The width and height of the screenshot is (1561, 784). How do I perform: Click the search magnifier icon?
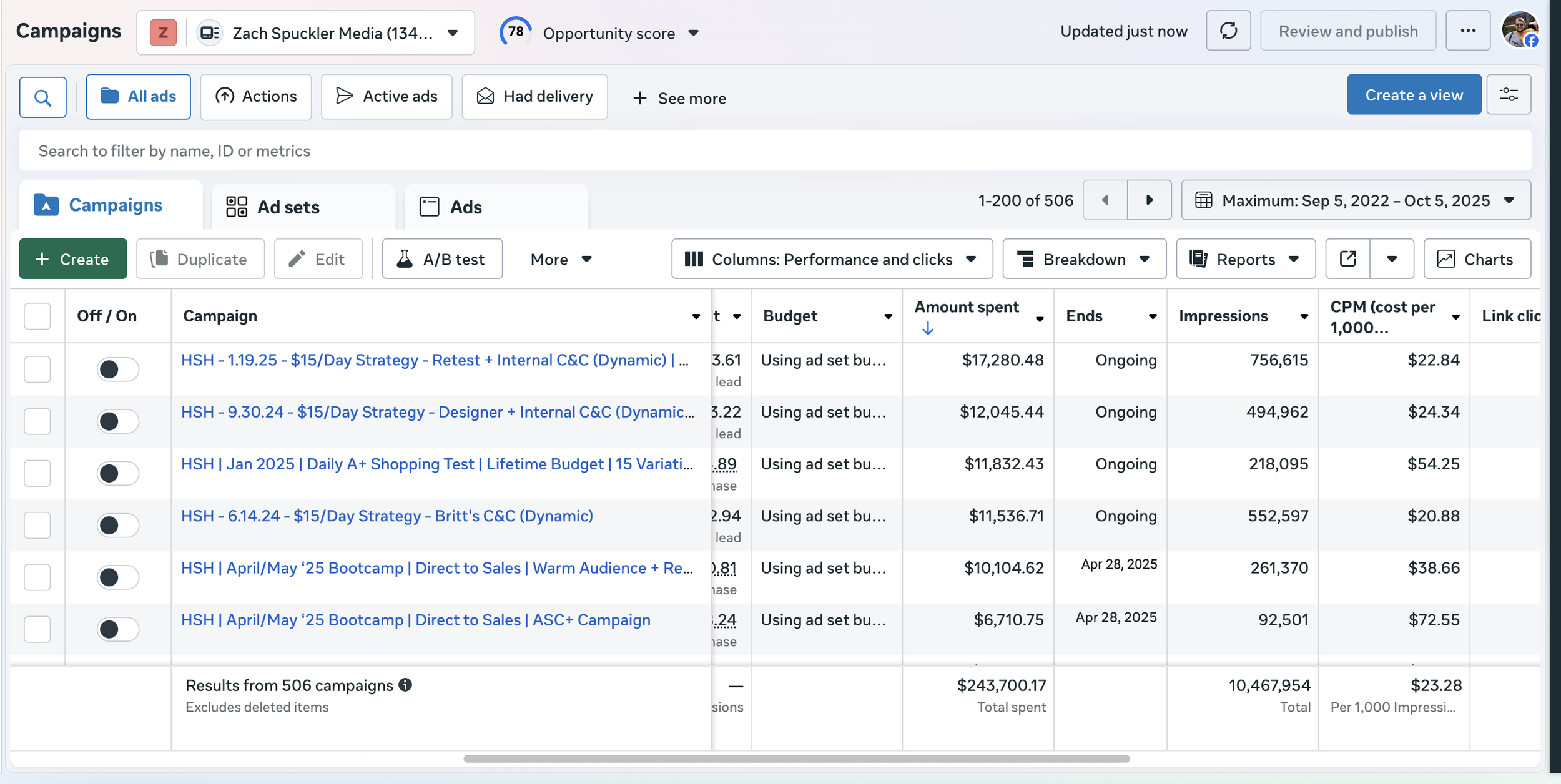click(42, 97)
